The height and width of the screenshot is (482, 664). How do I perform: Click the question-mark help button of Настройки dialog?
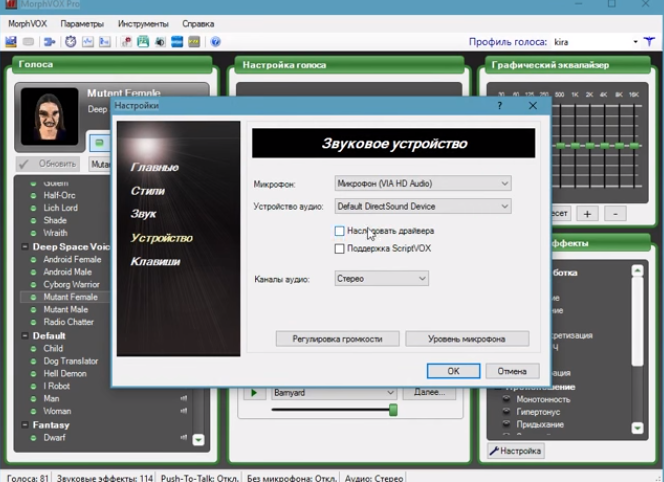point(500,105)
